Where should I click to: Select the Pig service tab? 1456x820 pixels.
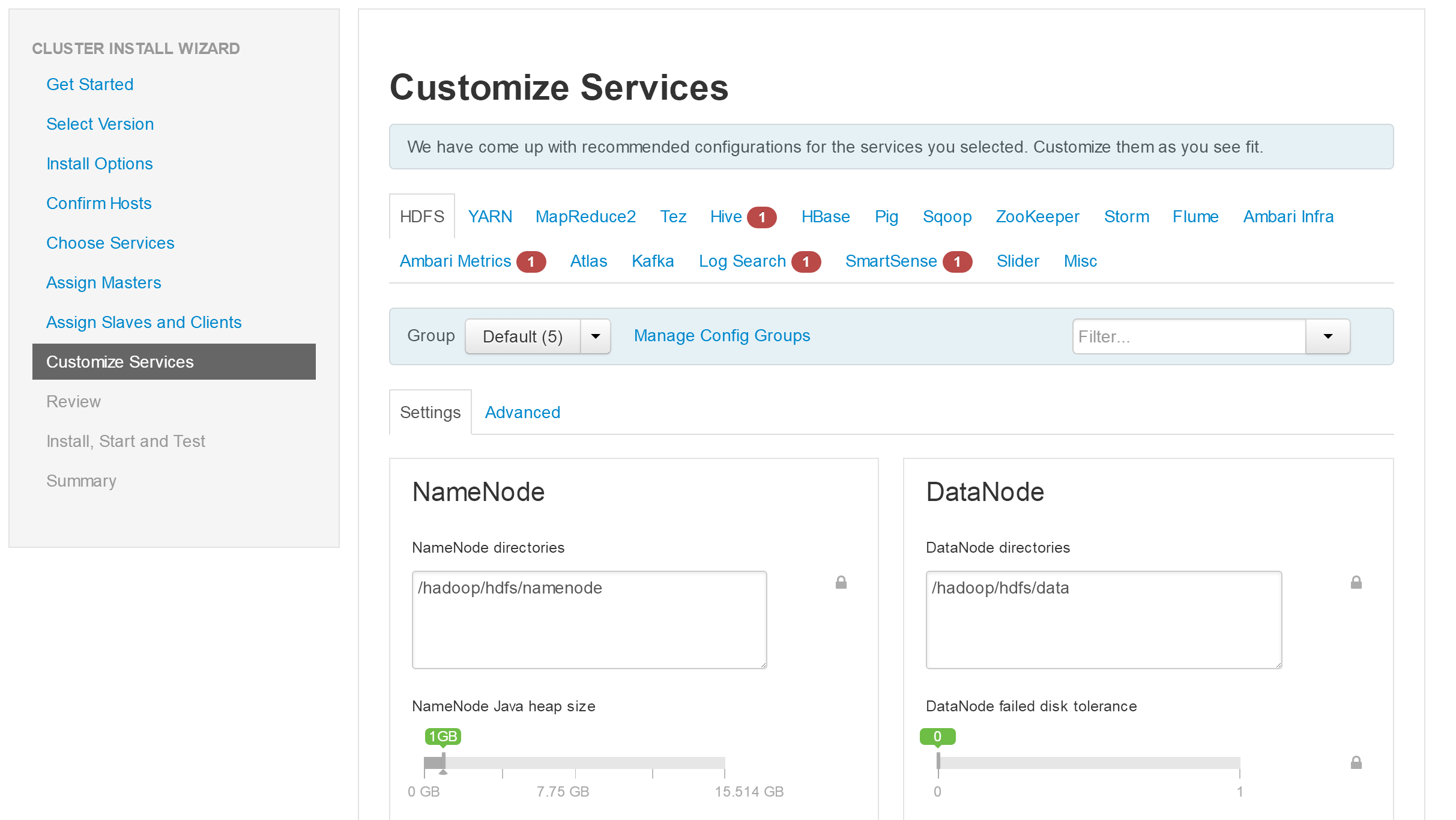[x=886, y=216]
